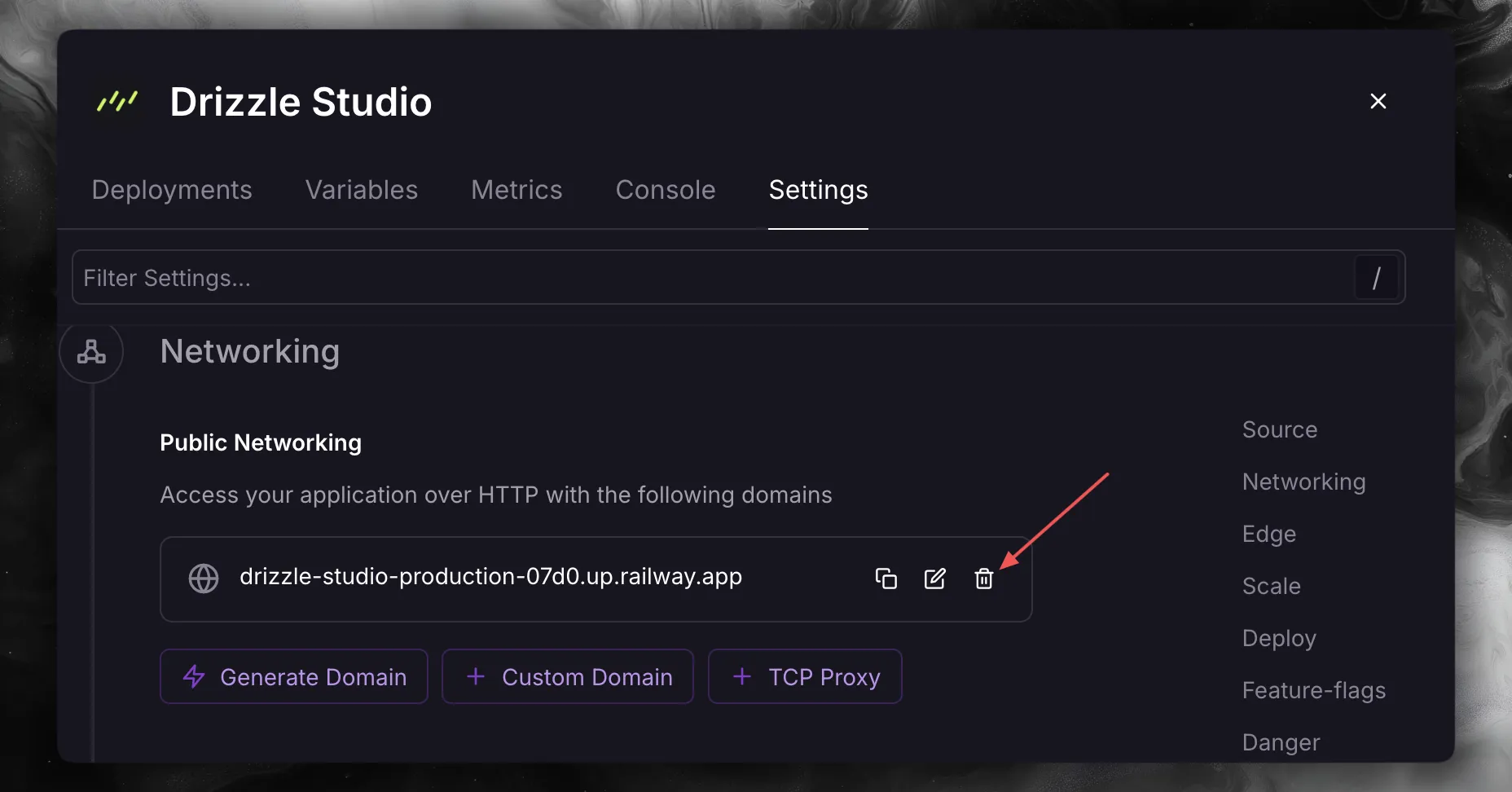Click the slash shortcut key hint
The image size is (1512, 792).
pyautogui.click(x=1377, y=278)
